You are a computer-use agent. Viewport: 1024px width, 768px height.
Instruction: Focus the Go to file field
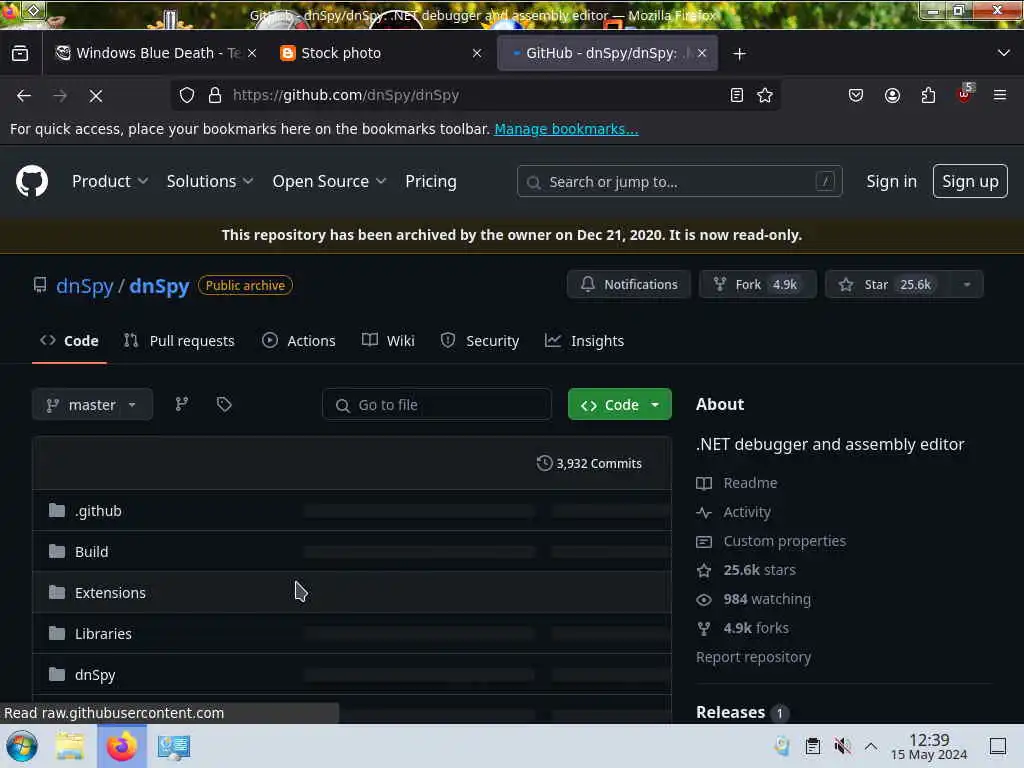437,405
